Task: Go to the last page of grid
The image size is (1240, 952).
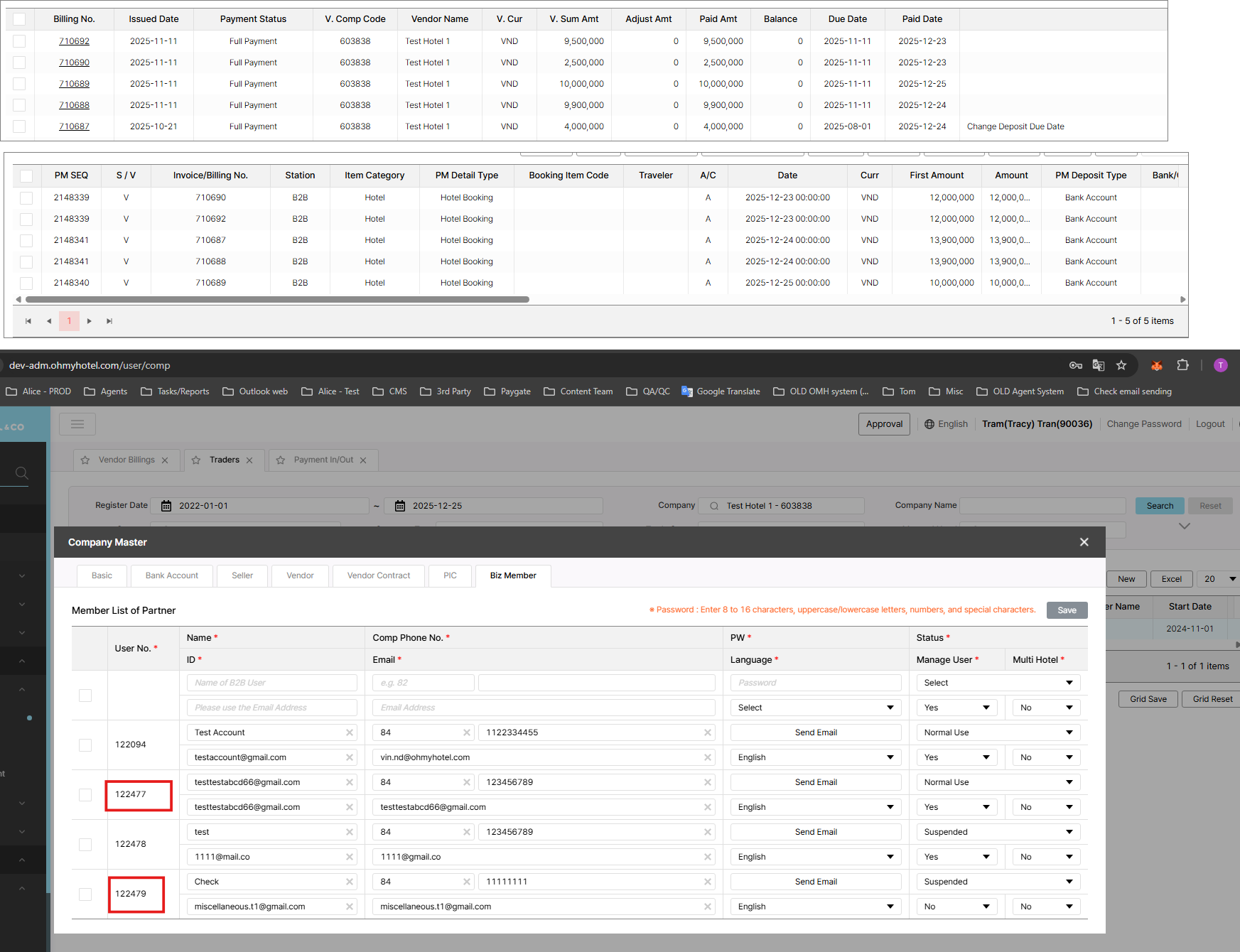Action: tap(109, 321)
